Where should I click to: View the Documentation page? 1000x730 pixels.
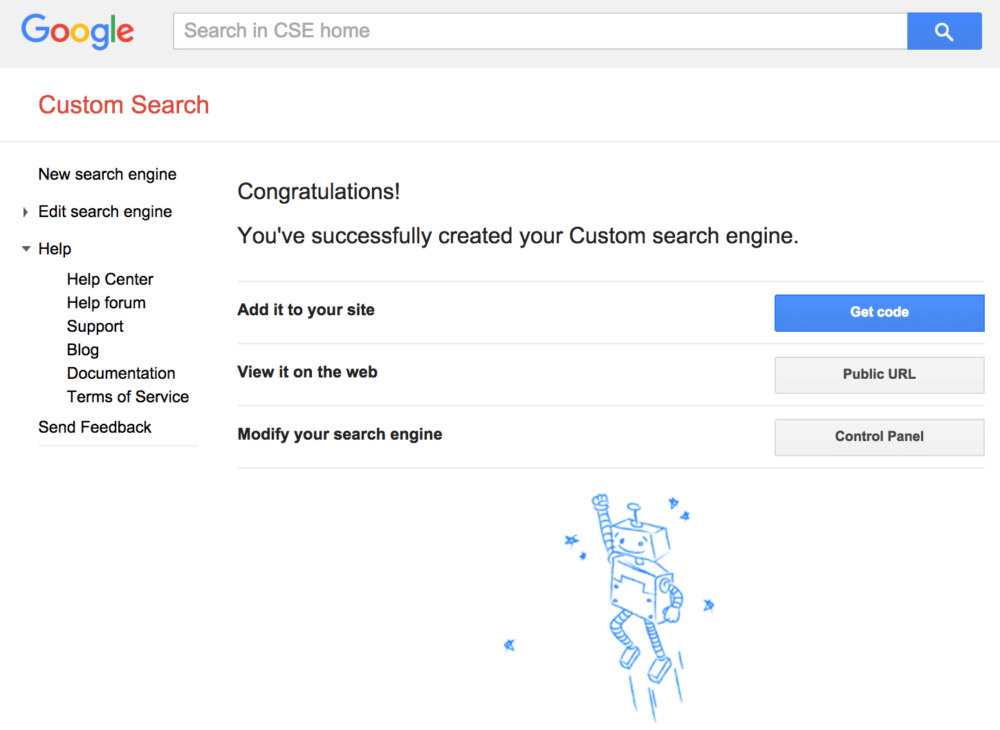pyautogui.click(x=121, y=372)
